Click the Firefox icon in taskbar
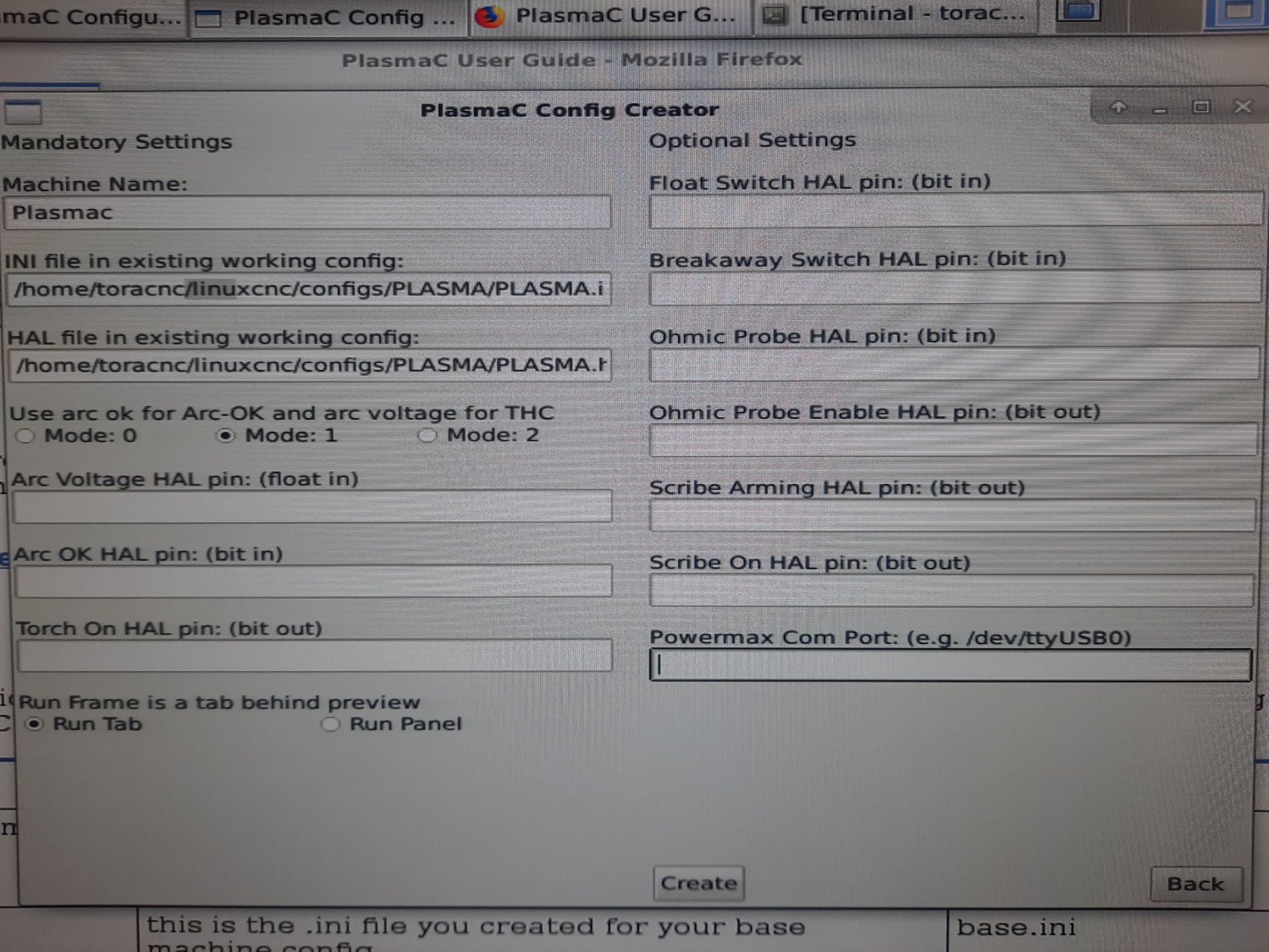 pos(489,16)
